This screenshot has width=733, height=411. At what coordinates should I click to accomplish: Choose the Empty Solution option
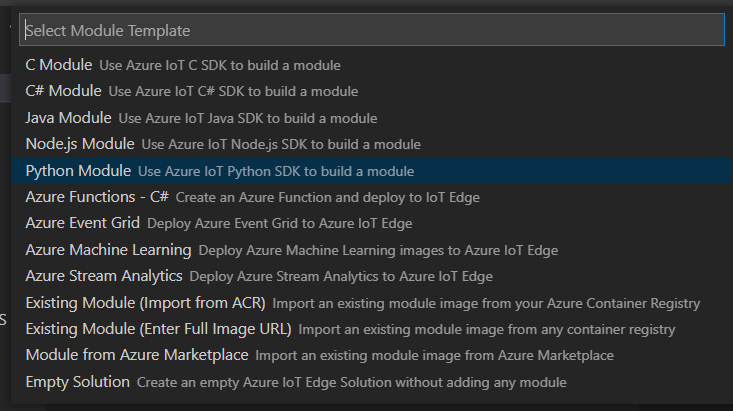point(78,382)
